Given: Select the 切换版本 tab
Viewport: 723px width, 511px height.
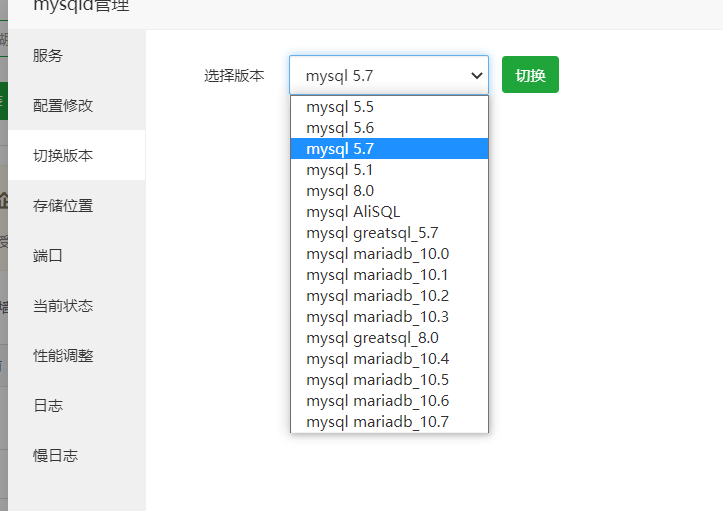Looking at the screenshot, I should [x=77, y=155].
